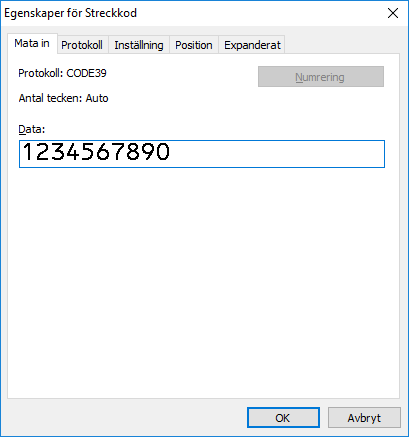The height and width of the screenshot is (437, 409).
Task: Click the empty tab strip right of Expanderat
Action: click(x=342, y=44)
